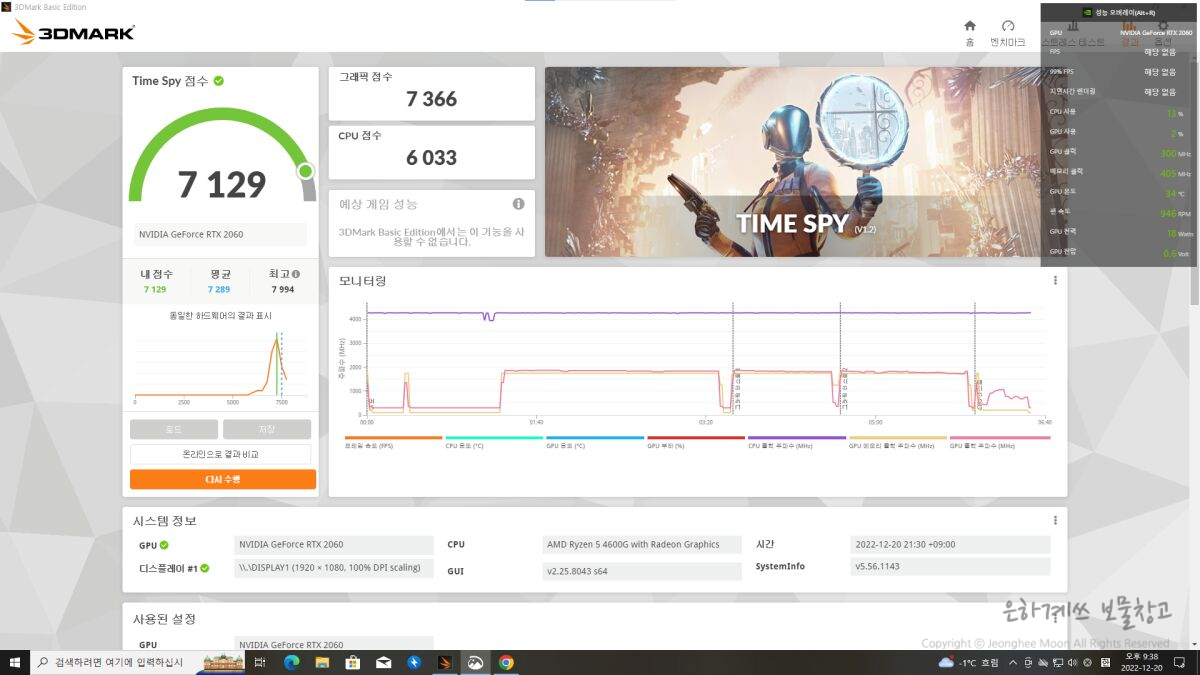
Task: Toggle GPU 메모리 클럭 주파수 legend series
Action: point(898,442)
